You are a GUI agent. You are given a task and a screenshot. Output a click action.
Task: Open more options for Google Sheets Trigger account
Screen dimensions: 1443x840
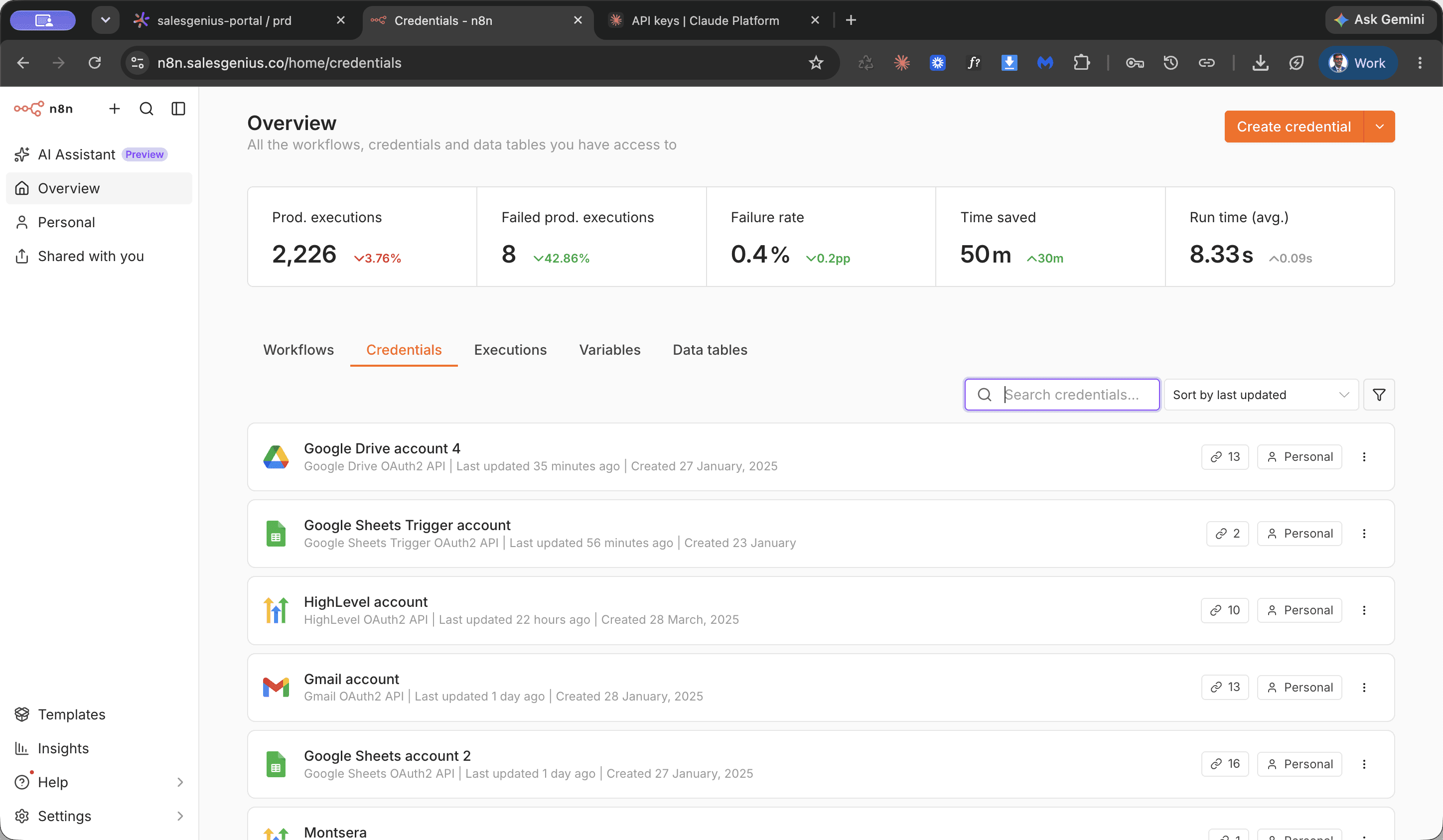[x=1364, y=534]
